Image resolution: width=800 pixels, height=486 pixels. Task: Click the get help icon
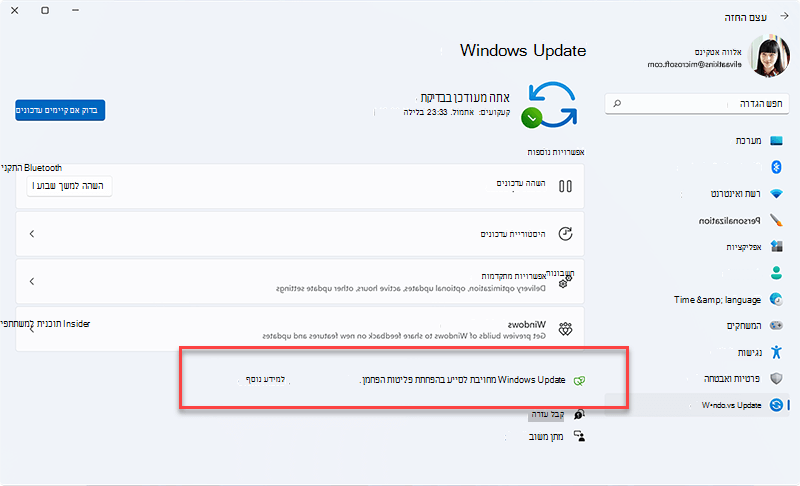(579, 414)
